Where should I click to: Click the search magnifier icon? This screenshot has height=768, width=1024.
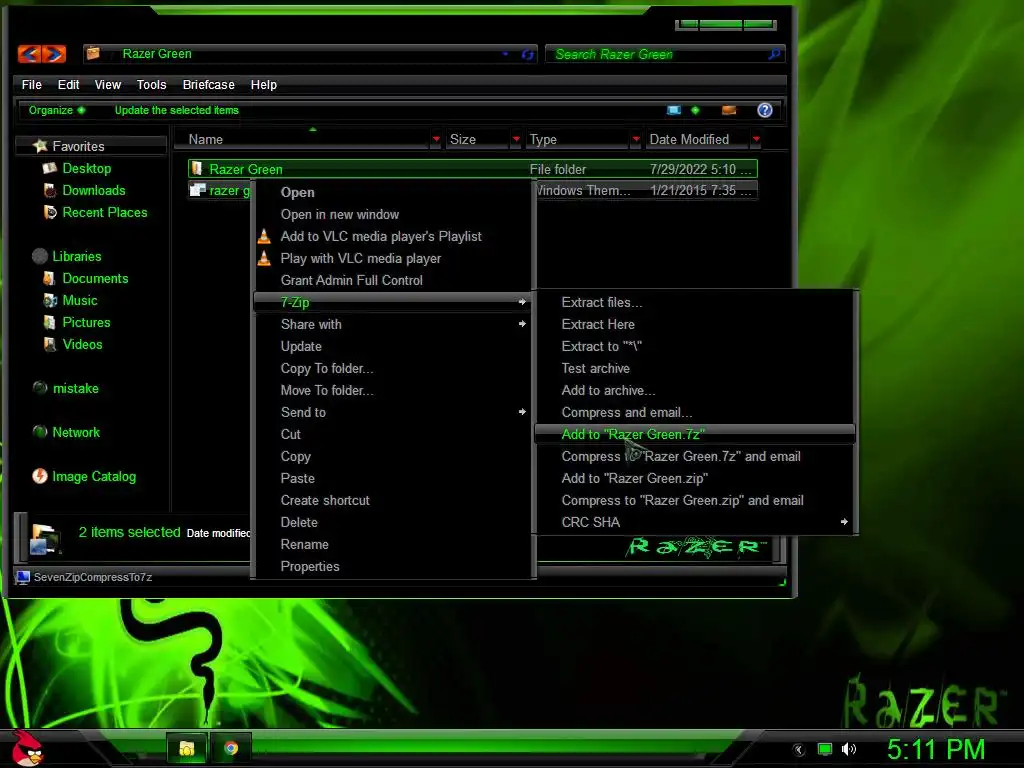(x=775, y=54)
